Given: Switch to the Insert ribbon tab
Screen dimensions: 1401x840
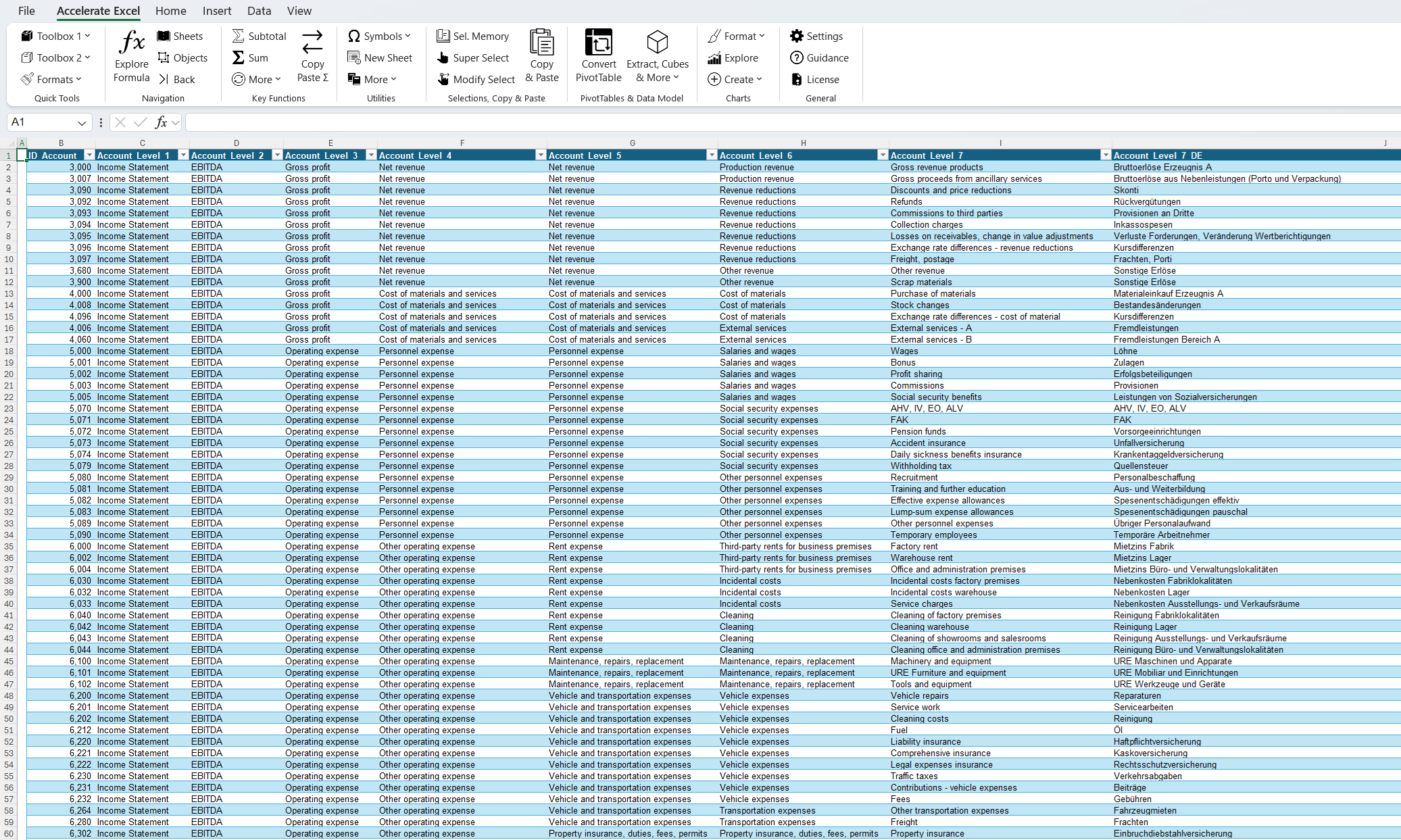Looking at the screenshot, I should pyautogui.click(x=216, y=11).
